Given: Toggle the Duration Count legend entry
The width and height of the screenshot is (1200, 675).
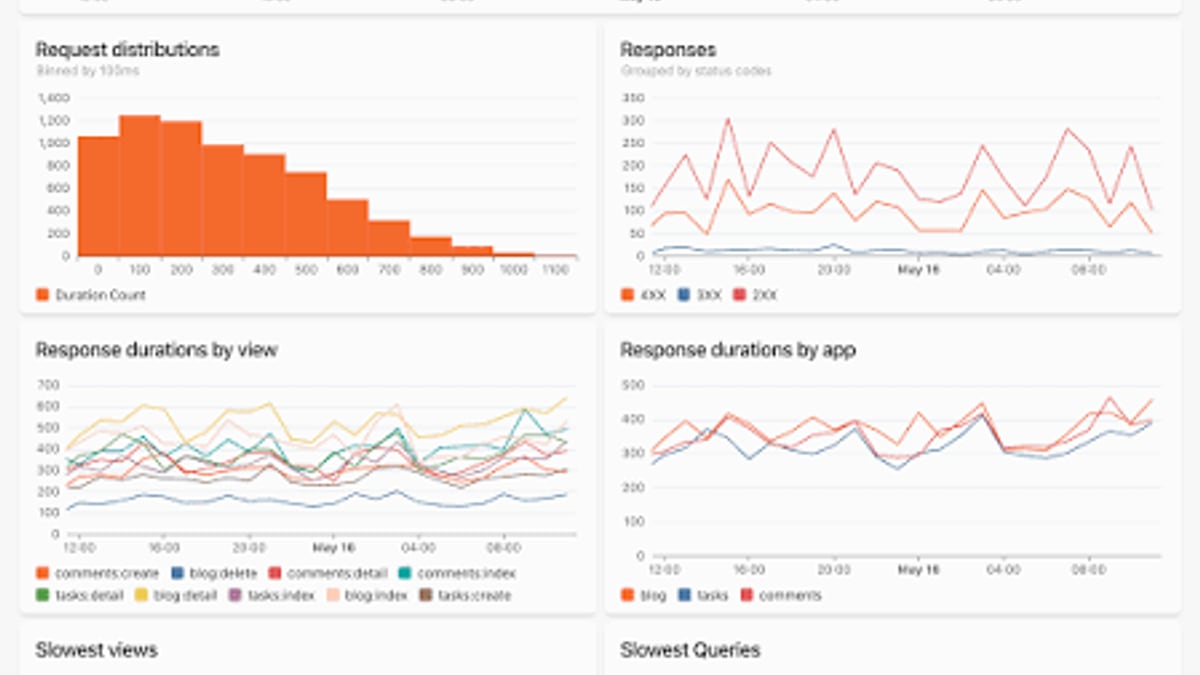Looking at the screenshot, I should point(90,295).
